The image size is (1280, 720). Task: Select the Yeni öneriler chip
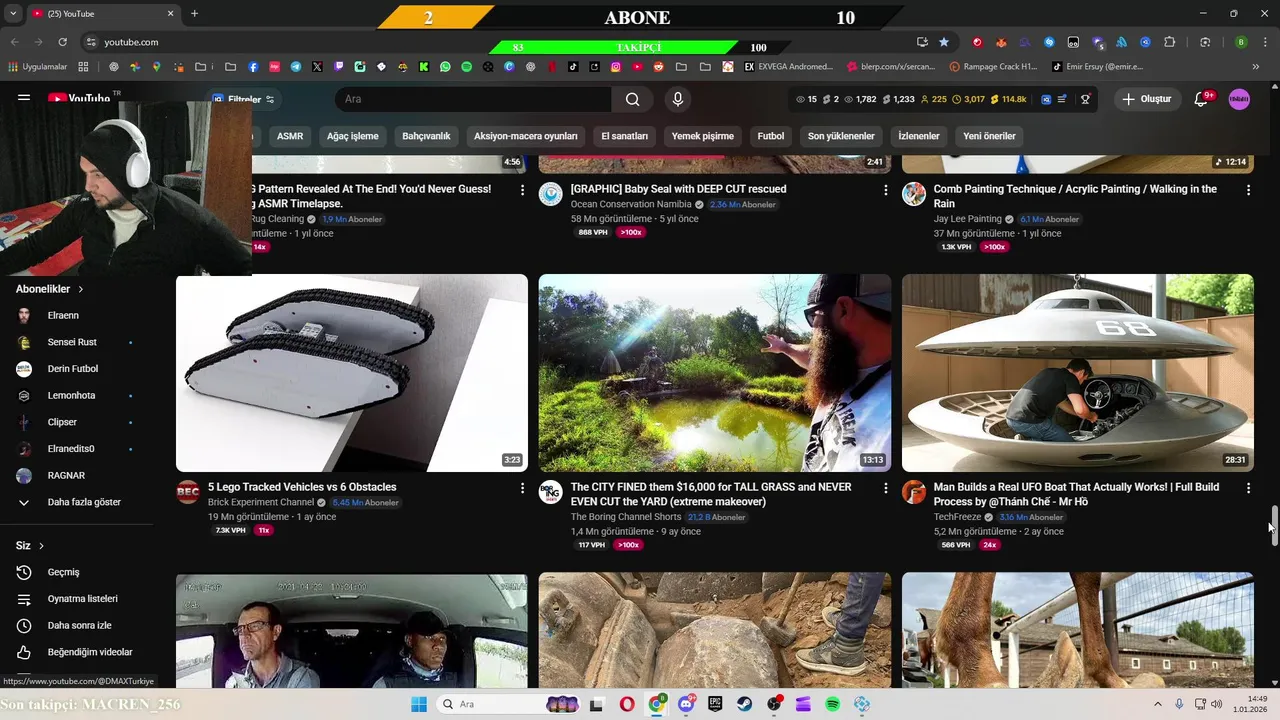989,136
